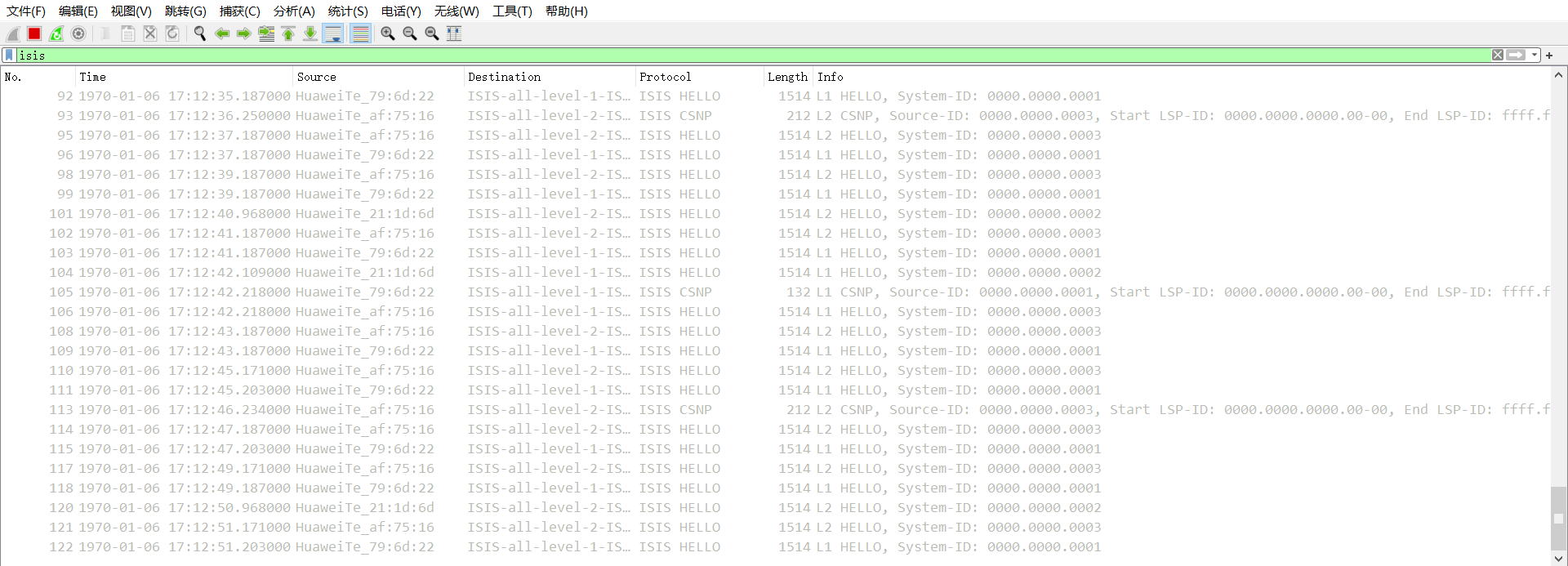Open capture options gear icon
1568x566 pixels.
pos(78,33)
